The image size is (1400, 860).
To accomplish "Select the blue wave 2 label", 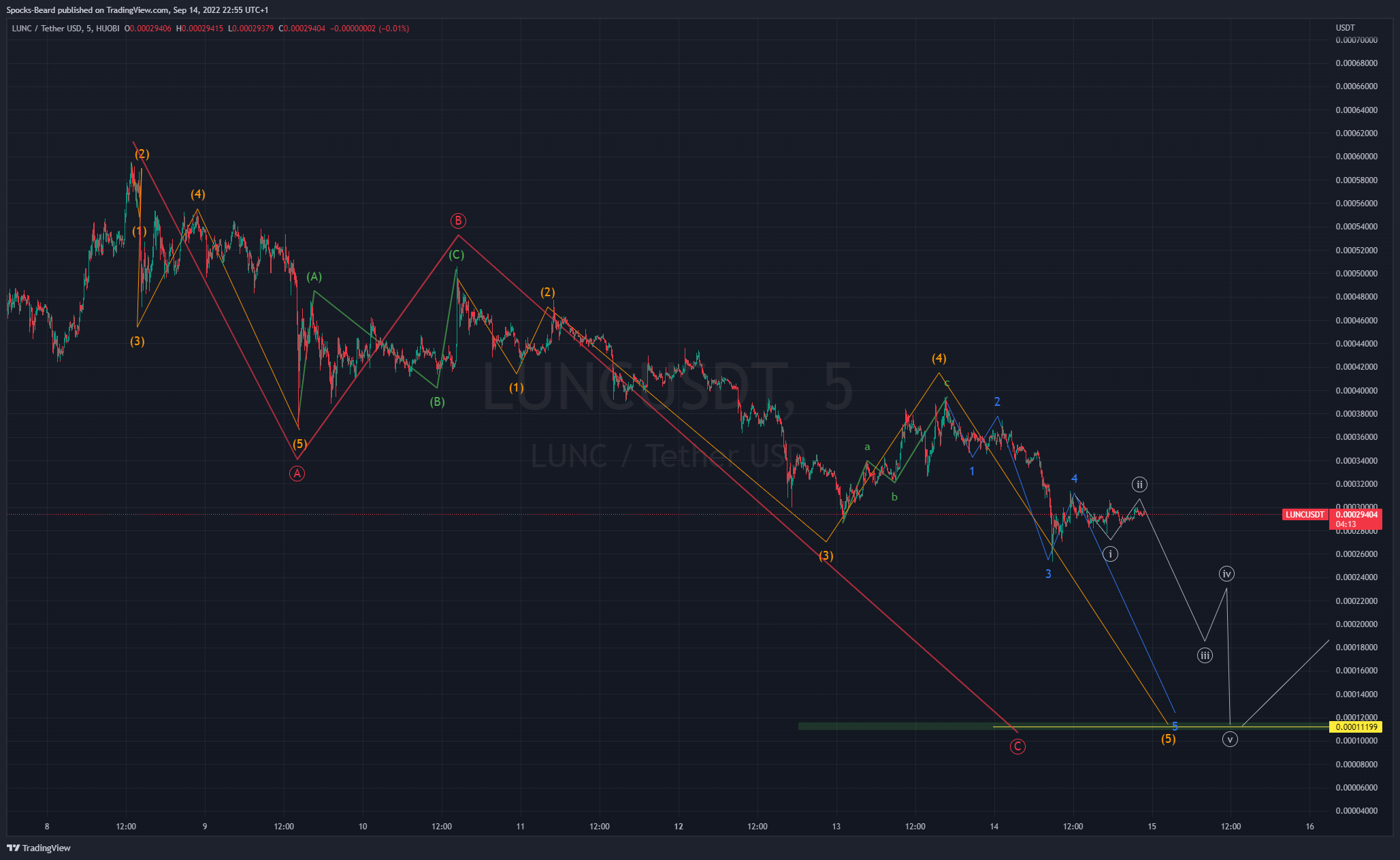I will coord(997,402).
